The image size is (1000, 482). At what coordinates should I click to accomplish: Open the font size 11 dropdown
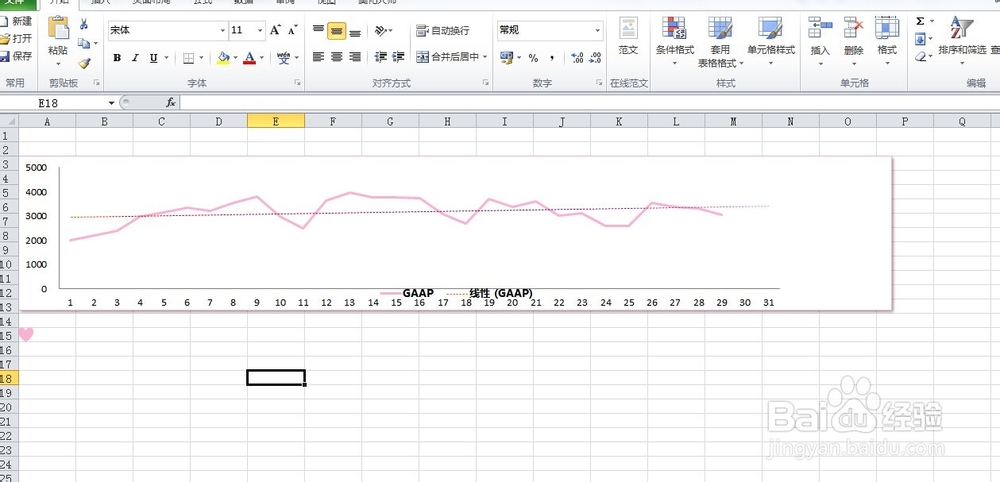coord(261,30)
